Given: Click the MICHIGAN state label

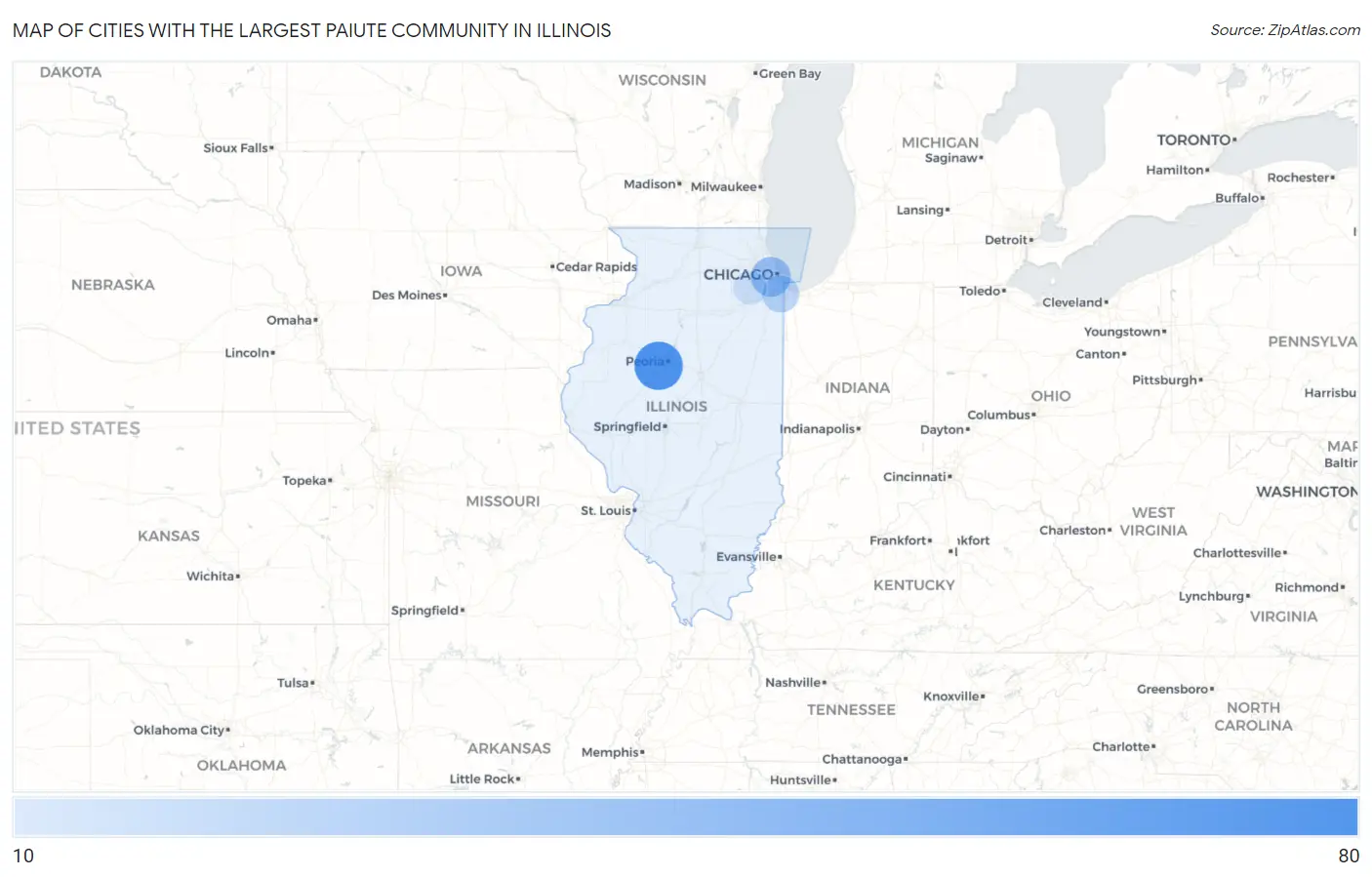Looking at the screenshot, I should click(940, 142).
